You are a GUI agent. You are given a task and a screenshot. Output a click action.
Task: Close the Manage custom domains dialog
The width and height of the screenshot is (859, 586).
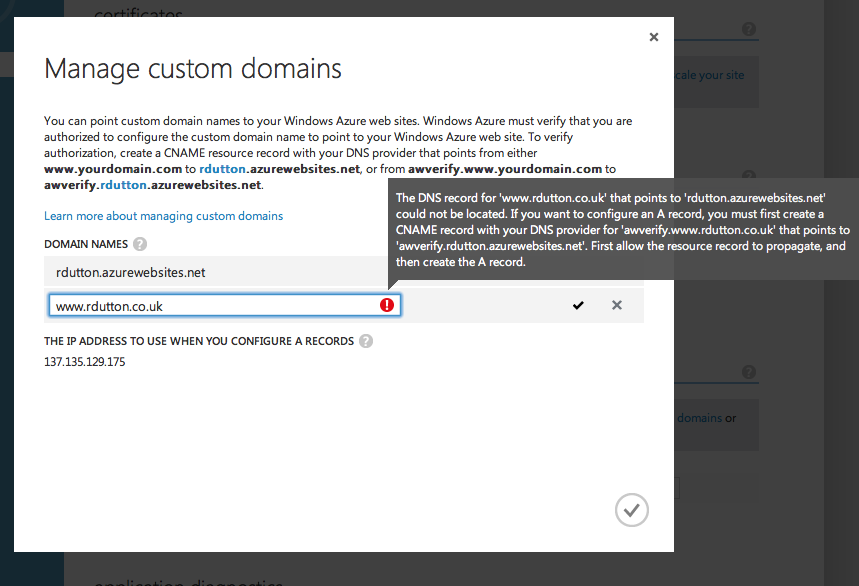(654, 37)
